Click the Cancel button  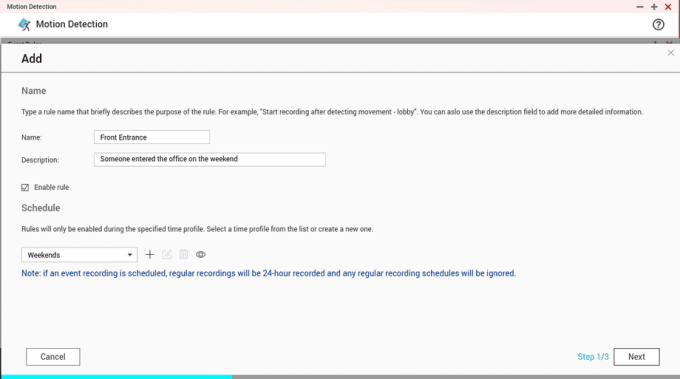[53, 357]
